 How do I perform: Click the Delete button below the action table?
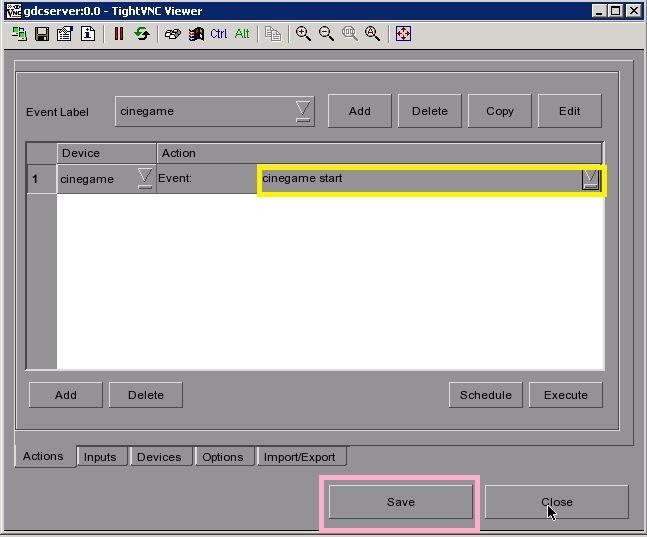click(146, 395)
